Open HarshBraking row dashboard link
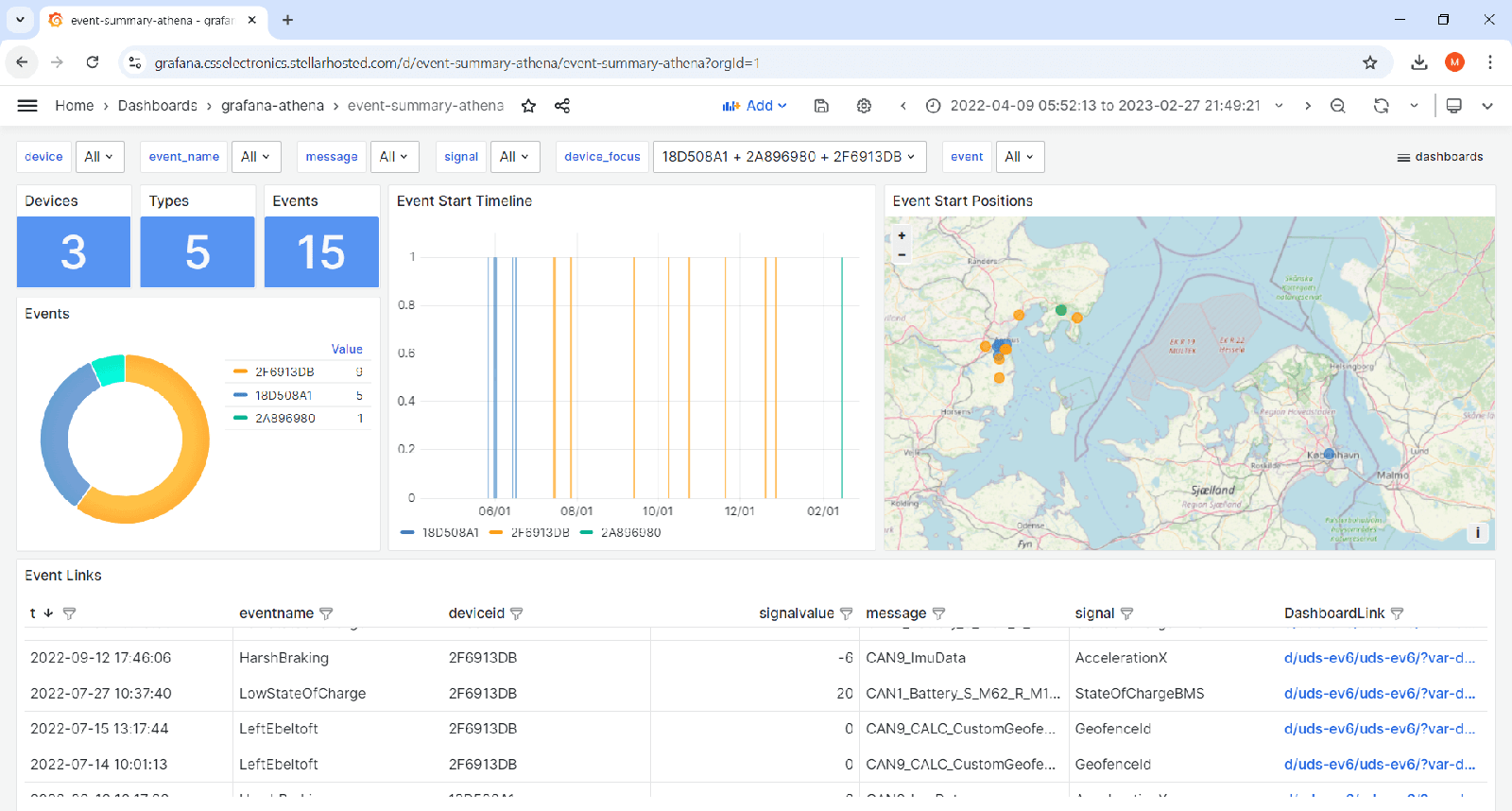Screen dimensions: 1512x811 pyautogui.click(x=1379, y=658)
